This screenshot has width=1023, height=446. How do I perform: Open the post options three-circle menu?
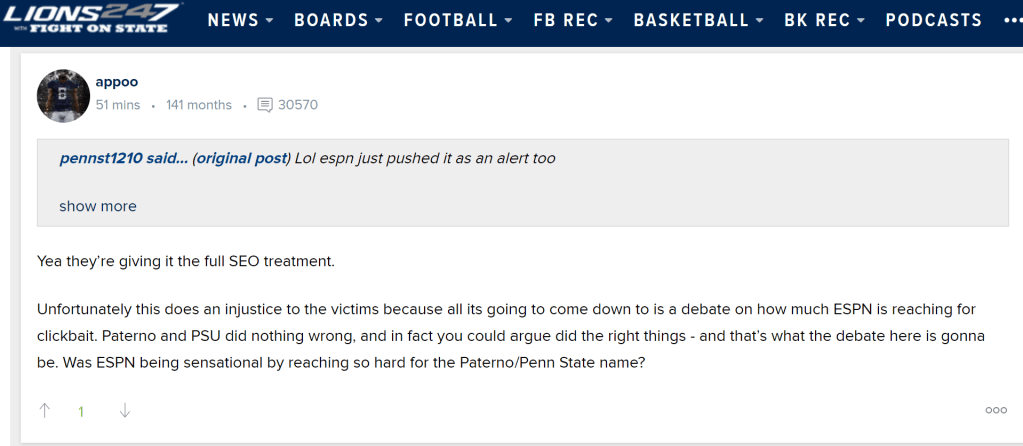(x=996, y=410)
